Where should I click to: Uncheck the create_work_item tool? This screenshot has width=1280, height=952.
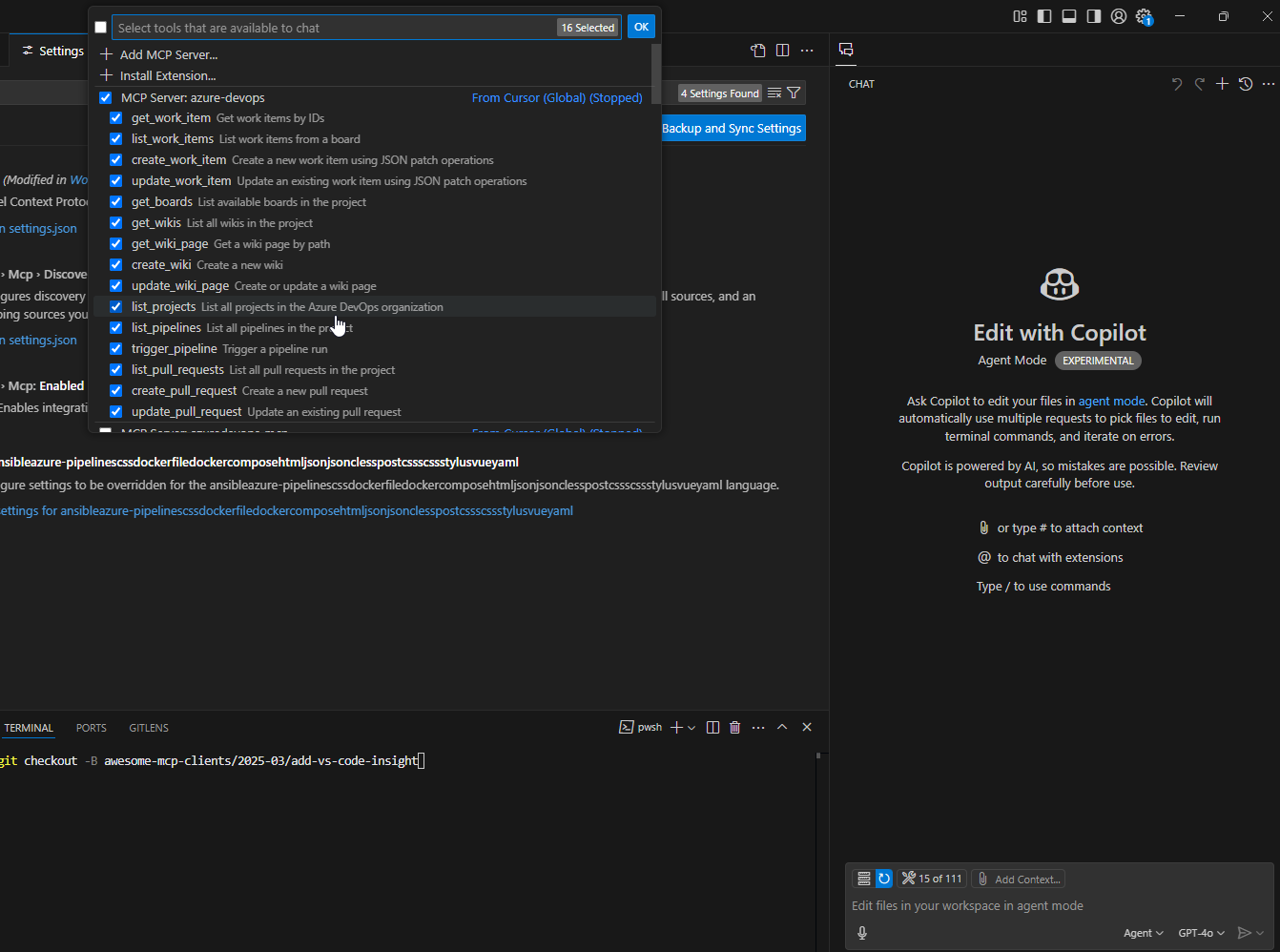[115, 160]
